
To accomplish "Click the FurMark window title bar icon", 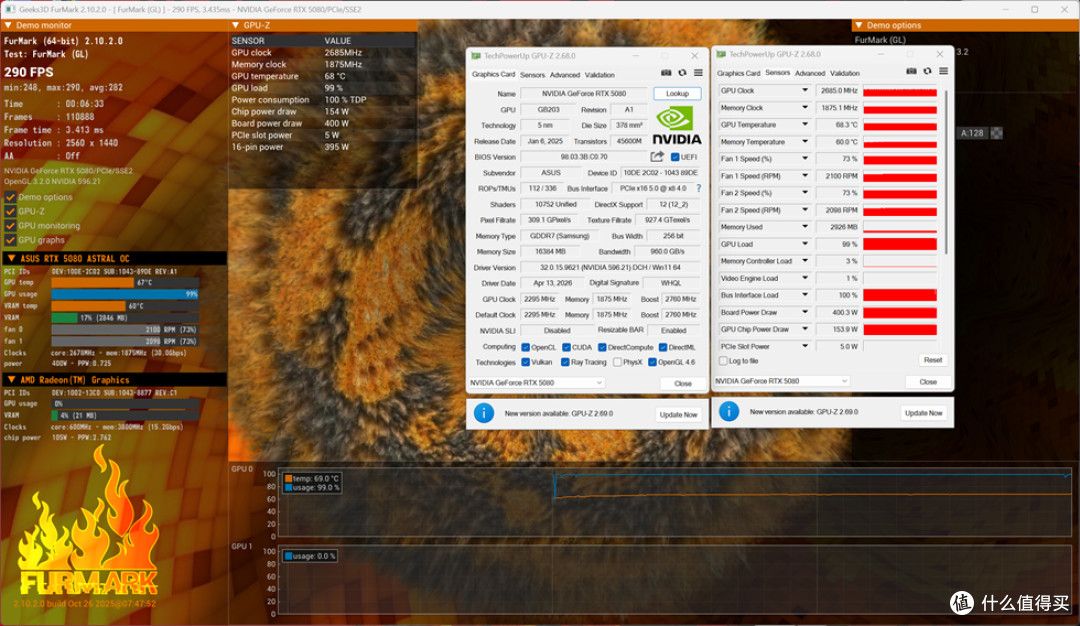I will [x=10, y=9].
